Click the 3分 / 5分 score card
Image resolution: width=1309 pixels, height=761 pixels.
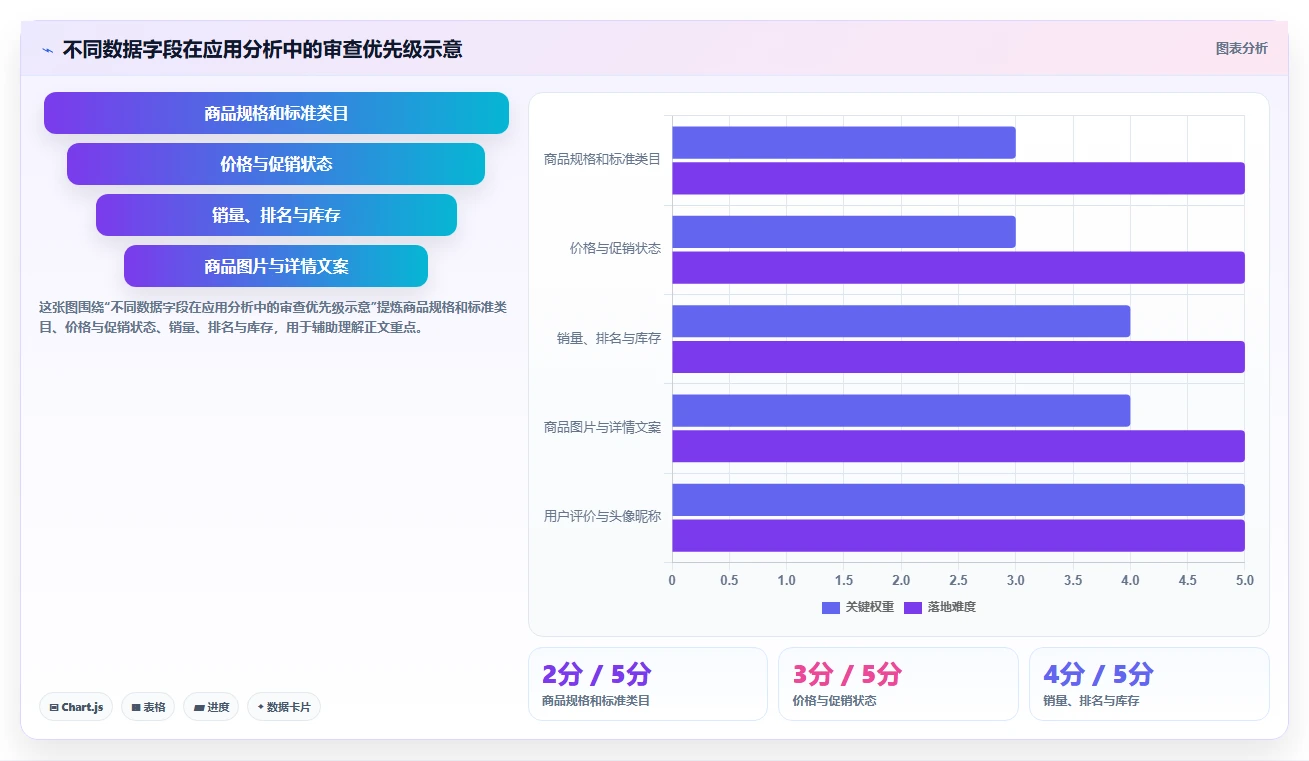point(898,684)
